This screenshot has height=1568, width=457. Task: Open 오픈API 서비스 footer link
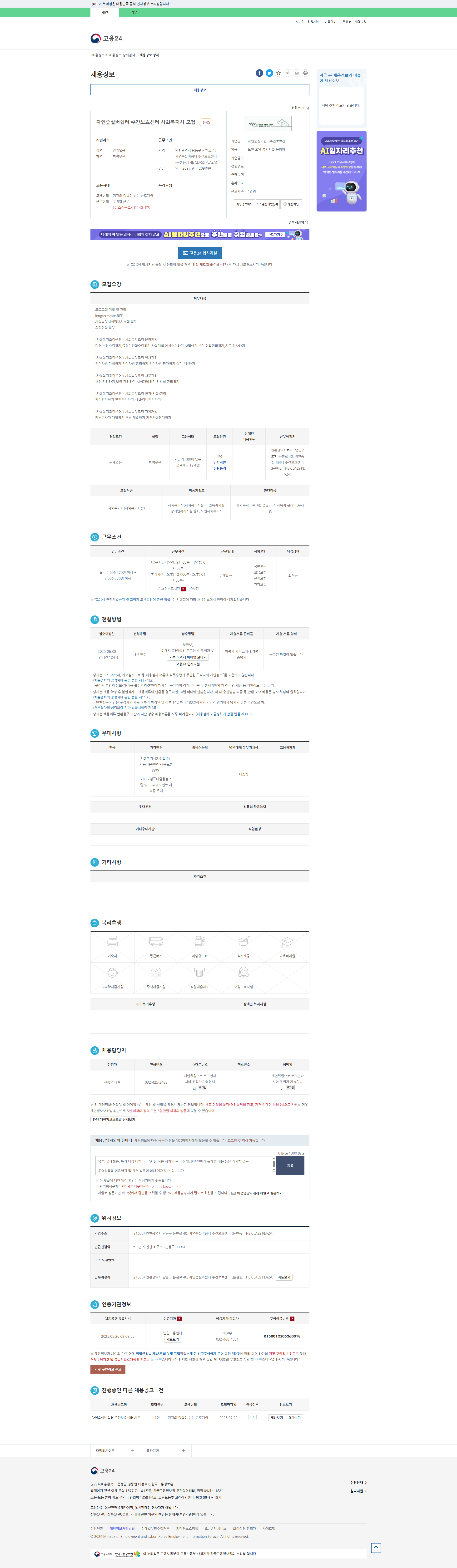[216, 1529]
